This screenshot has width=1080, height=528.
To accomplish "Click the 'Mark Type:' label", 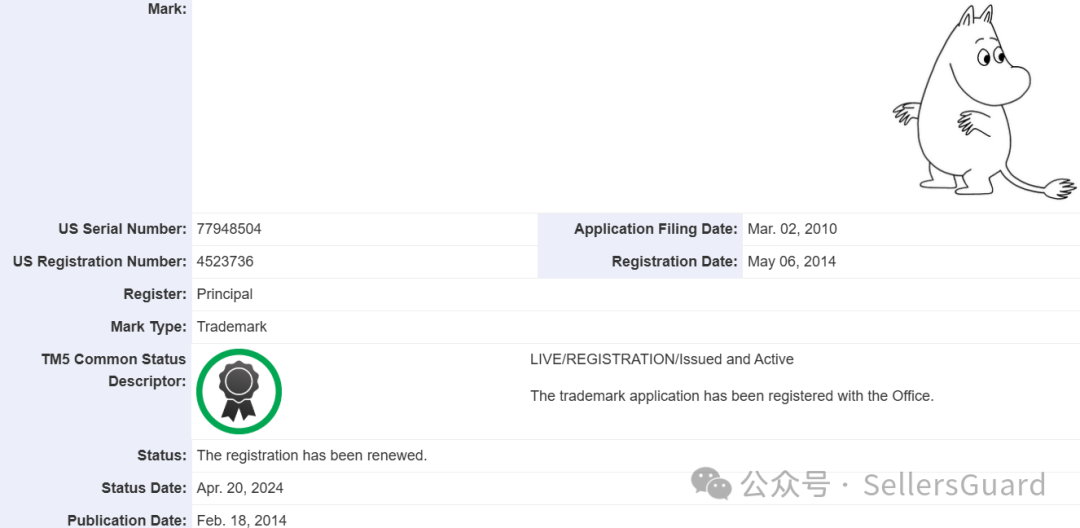I will click(149, 327).
